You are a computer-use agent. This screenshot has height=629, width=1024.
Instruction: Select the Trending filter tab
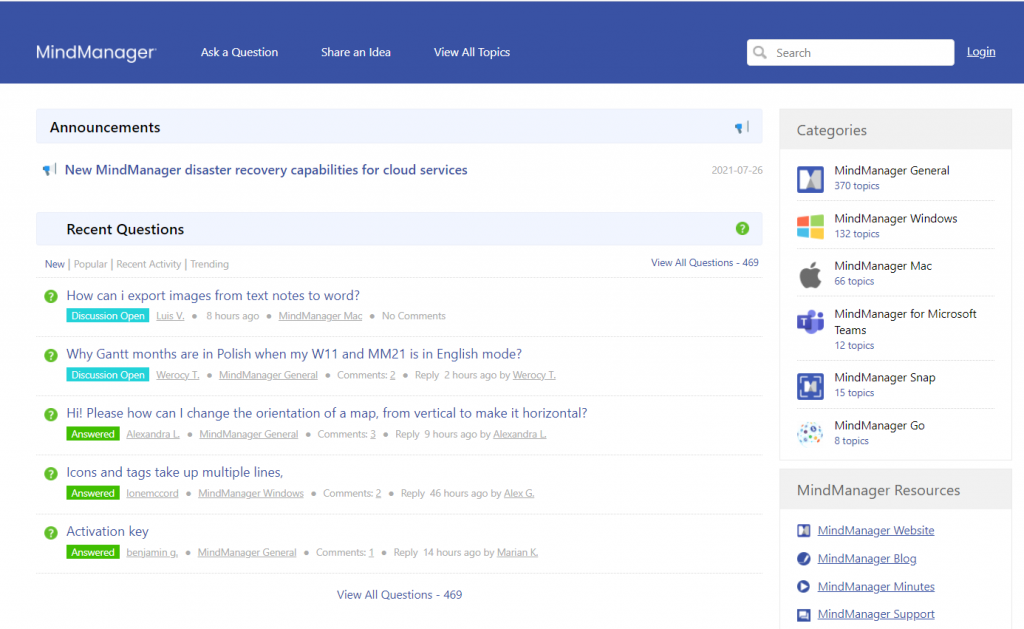coord(209,264)
